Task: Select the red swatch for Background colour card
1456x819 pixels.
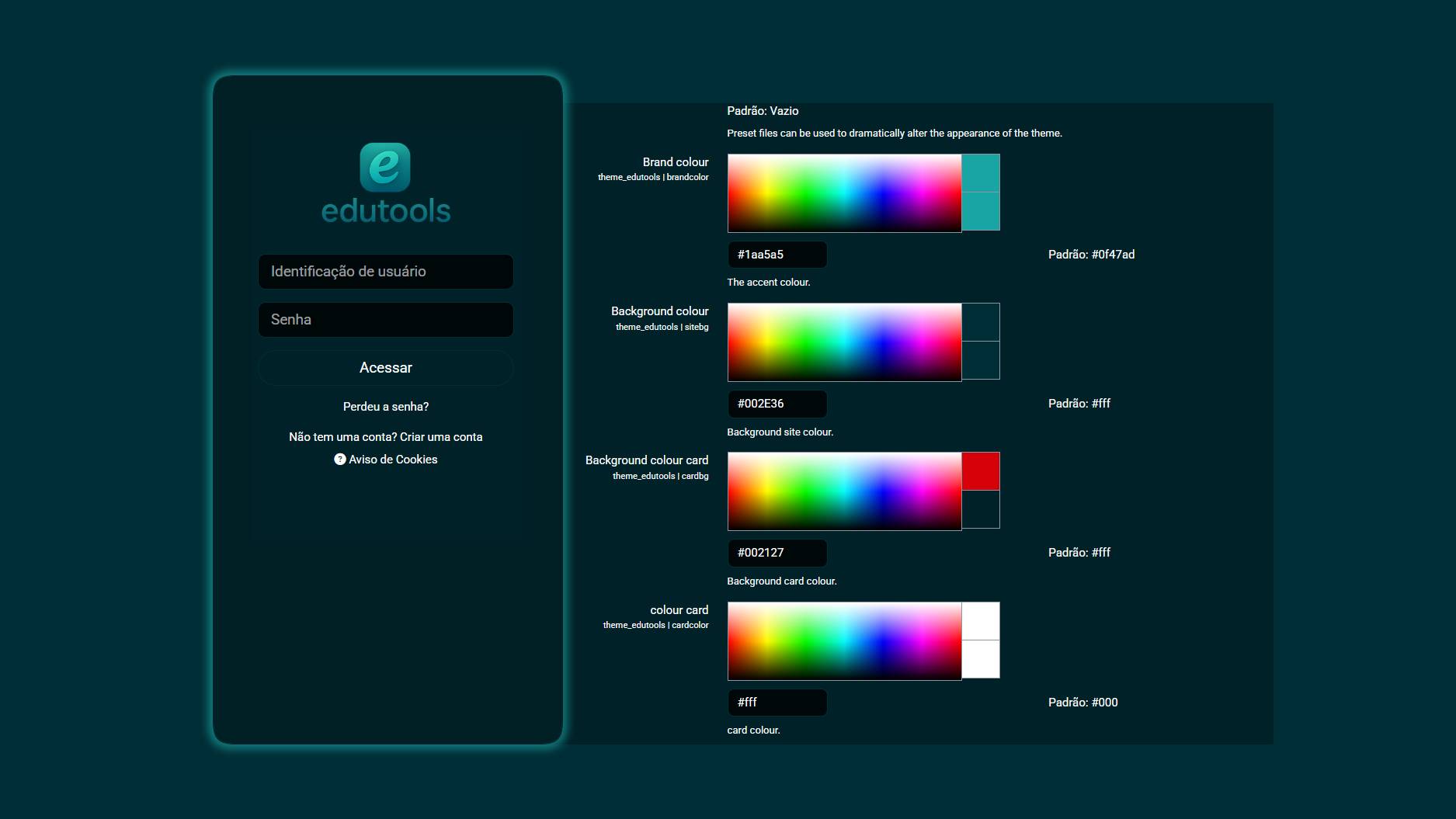Action: [x=981, y=471]
